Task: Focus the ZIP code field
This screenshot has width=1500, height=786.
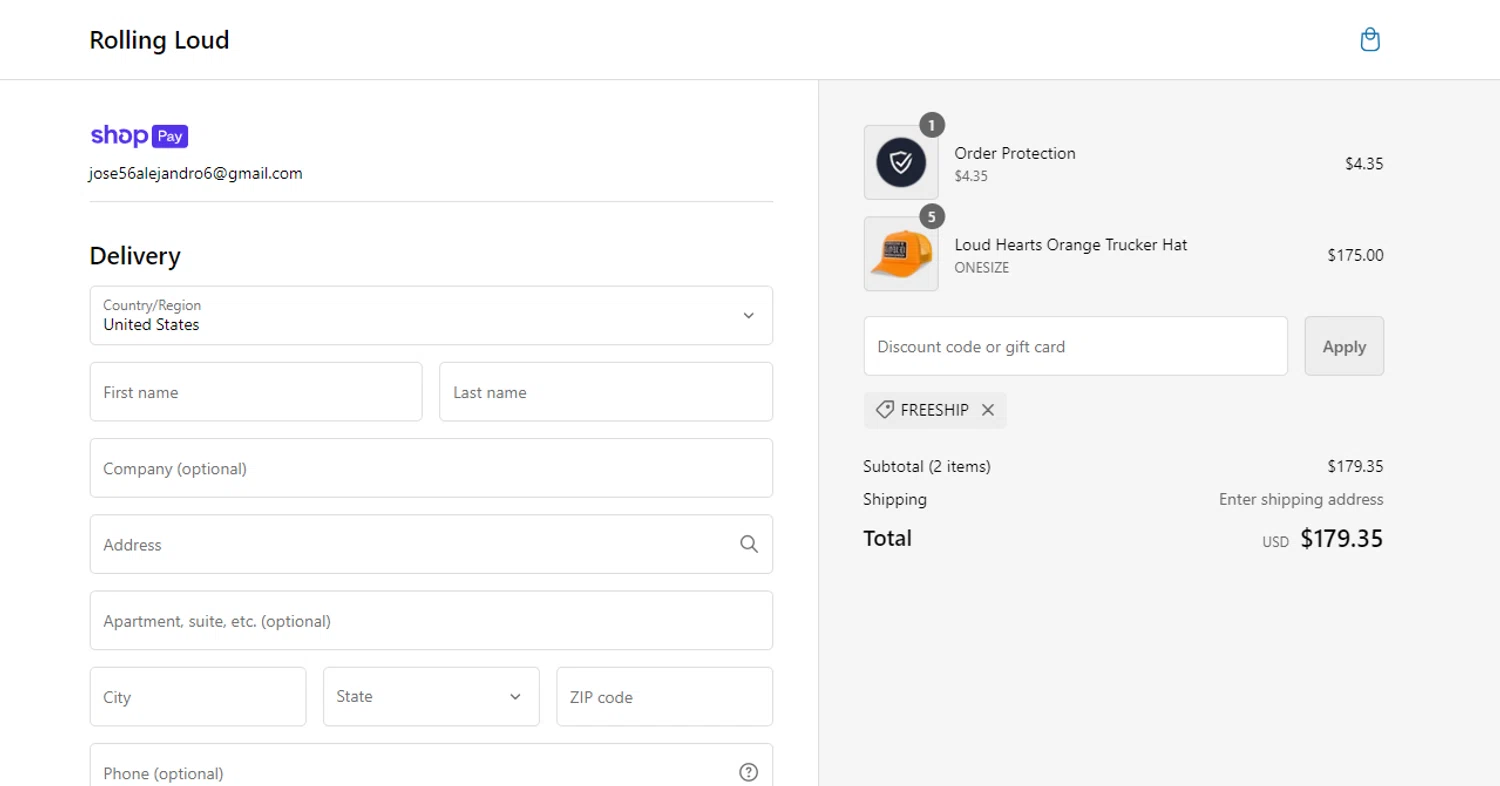Action: 665,696
